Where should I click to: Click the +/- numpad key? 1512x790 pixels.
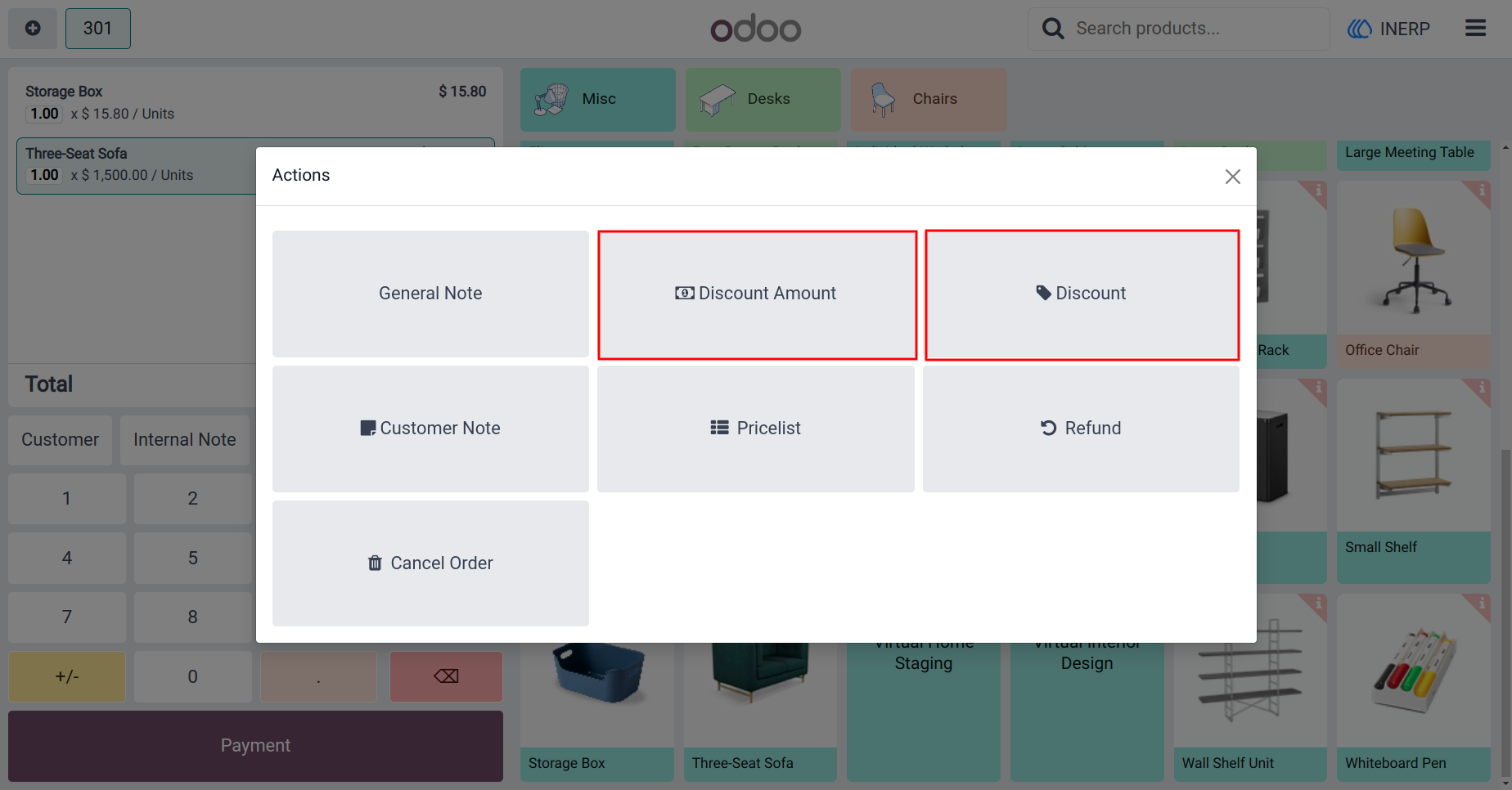coord(67,676)
